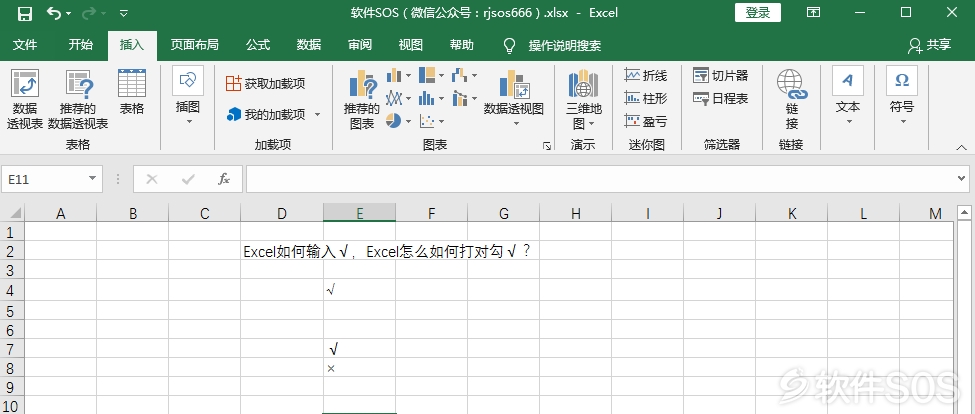Click the insert function fx icon

coord(223,179)
